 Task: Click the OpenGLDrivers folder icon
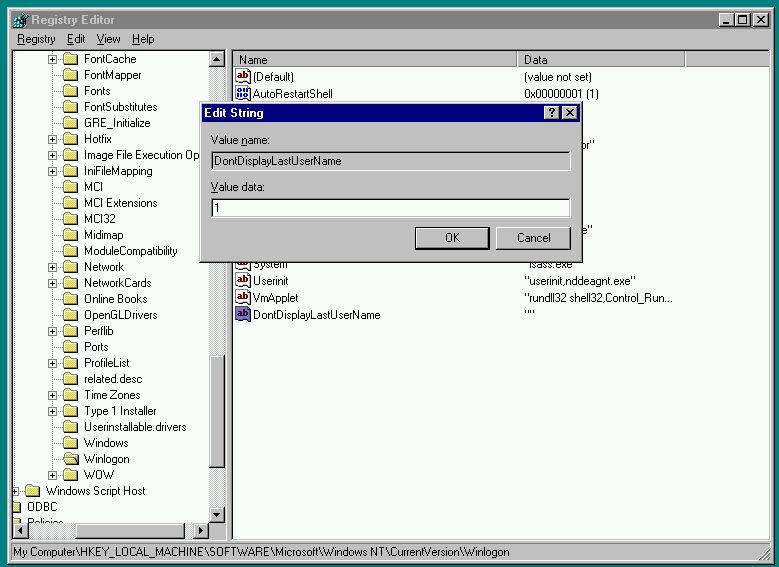click(71, 315)
